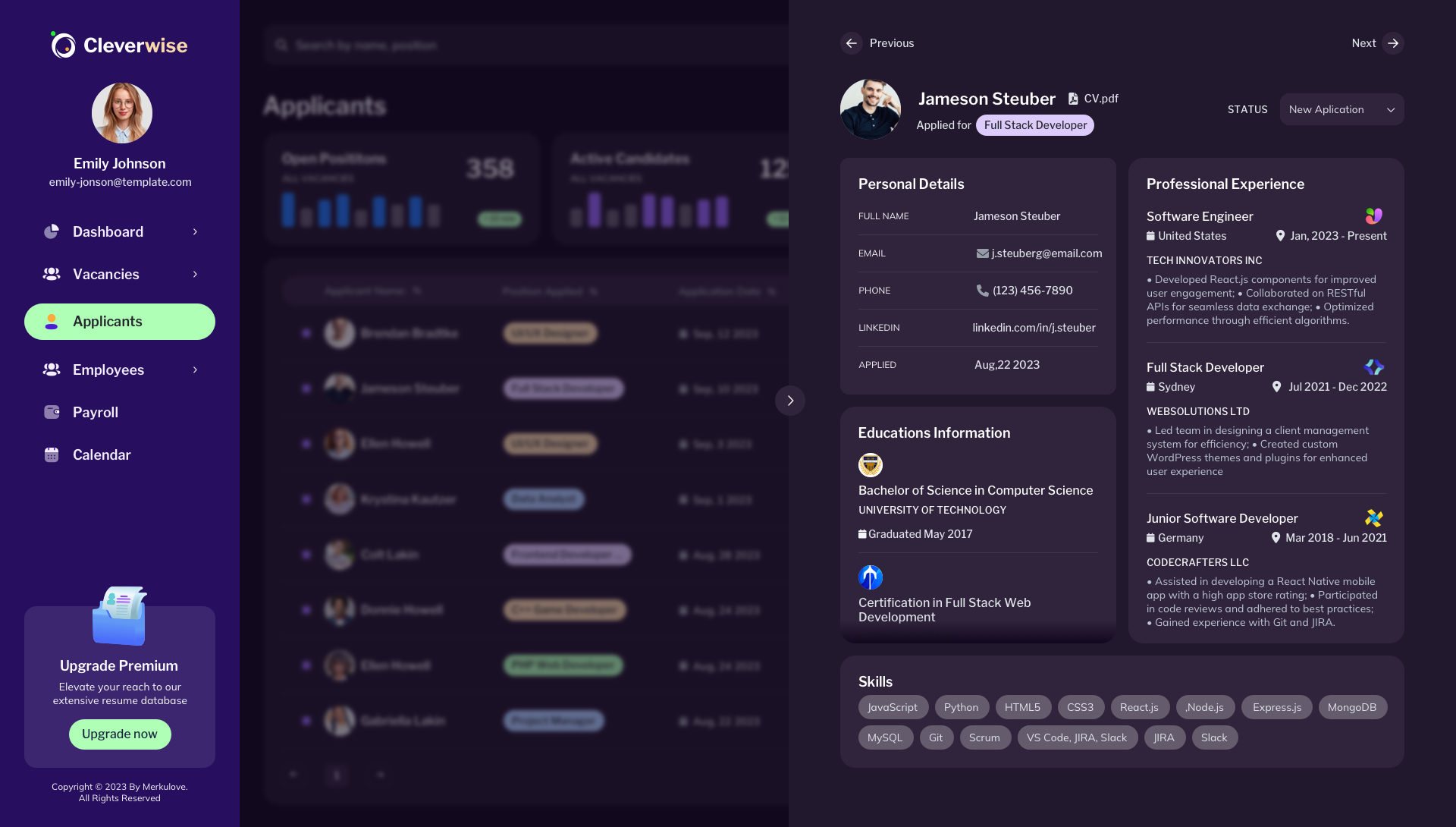Click the Previous navigation arrow
Viewport: 1456px width, 827px height.
click(852, 43)
